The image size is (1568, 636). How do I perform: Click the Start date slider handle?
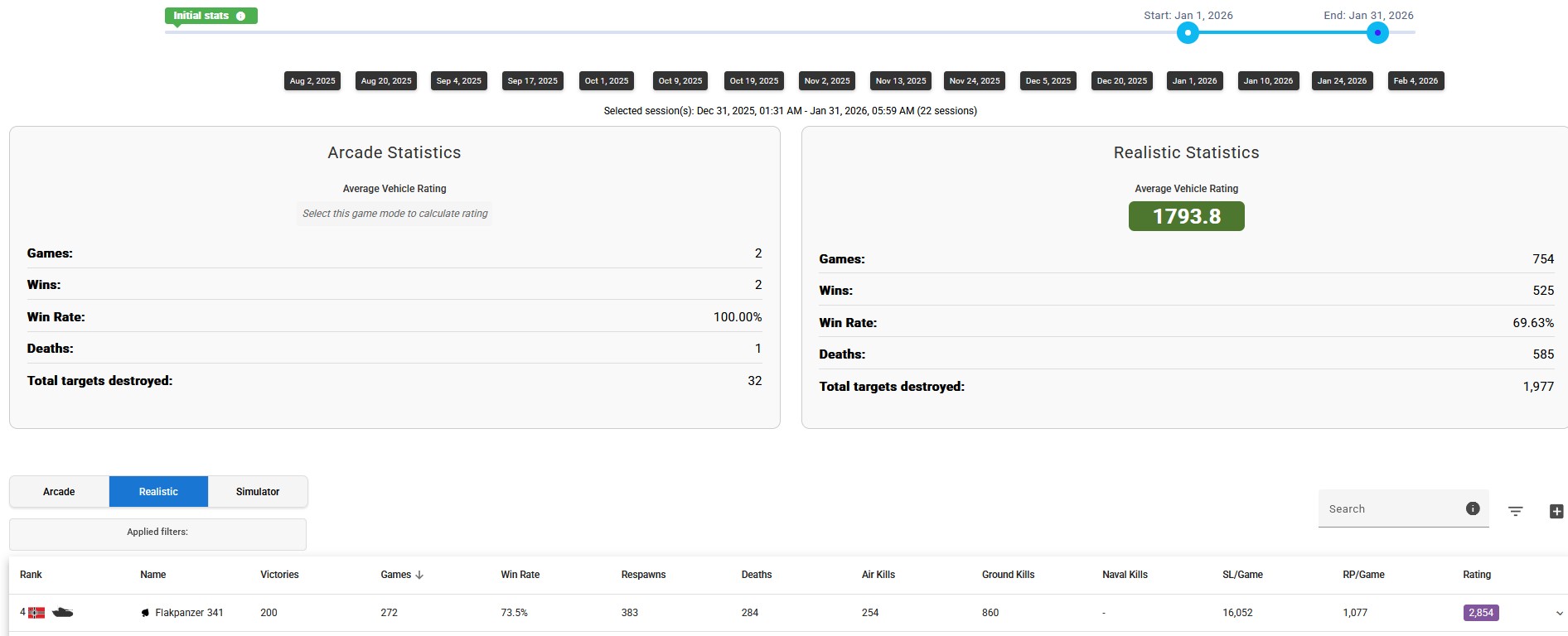(1188, 33)
